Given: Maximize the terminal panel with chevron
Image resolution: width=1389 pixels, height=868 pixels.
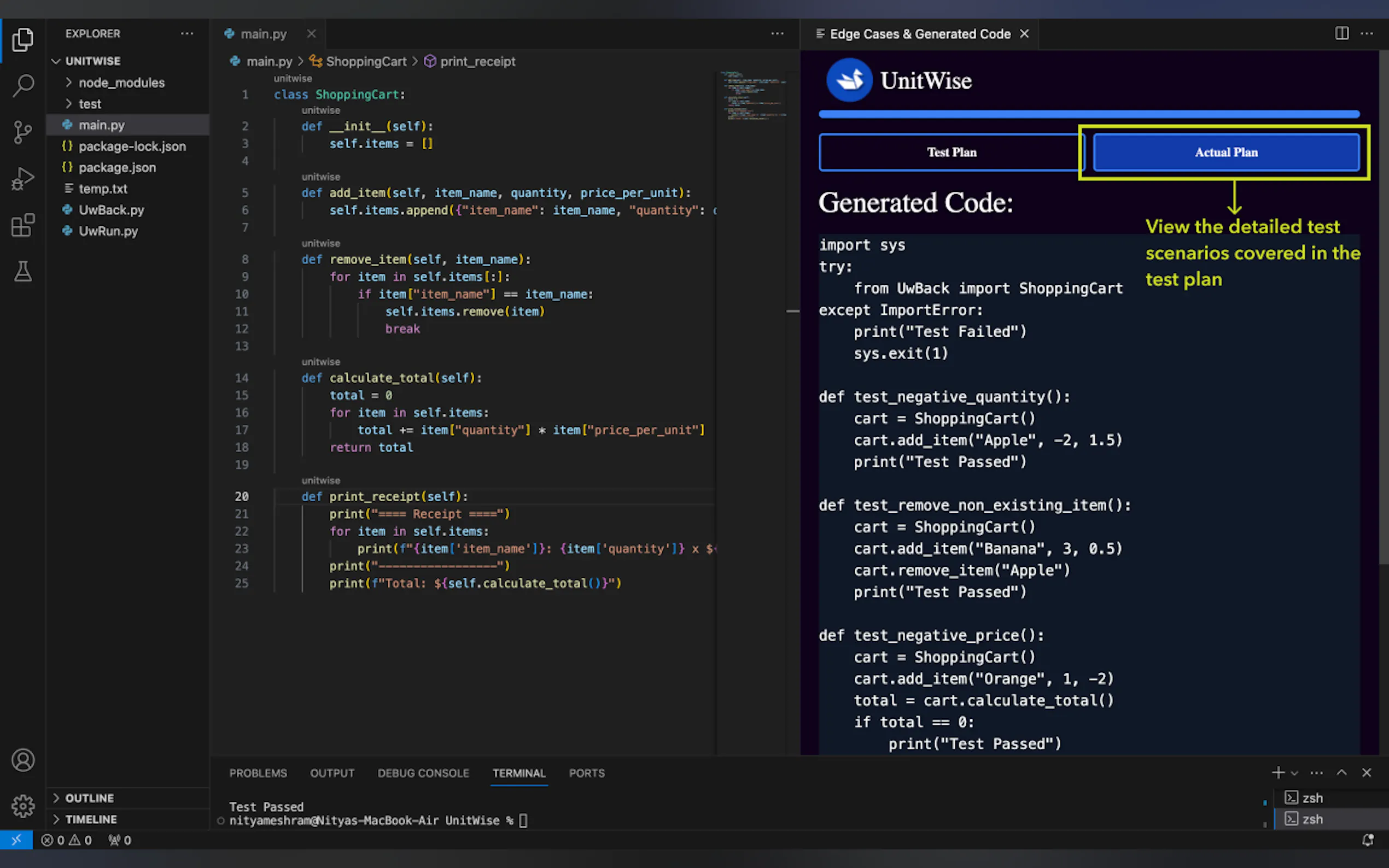Looking at the screenshot, I should click(1341, 773).
